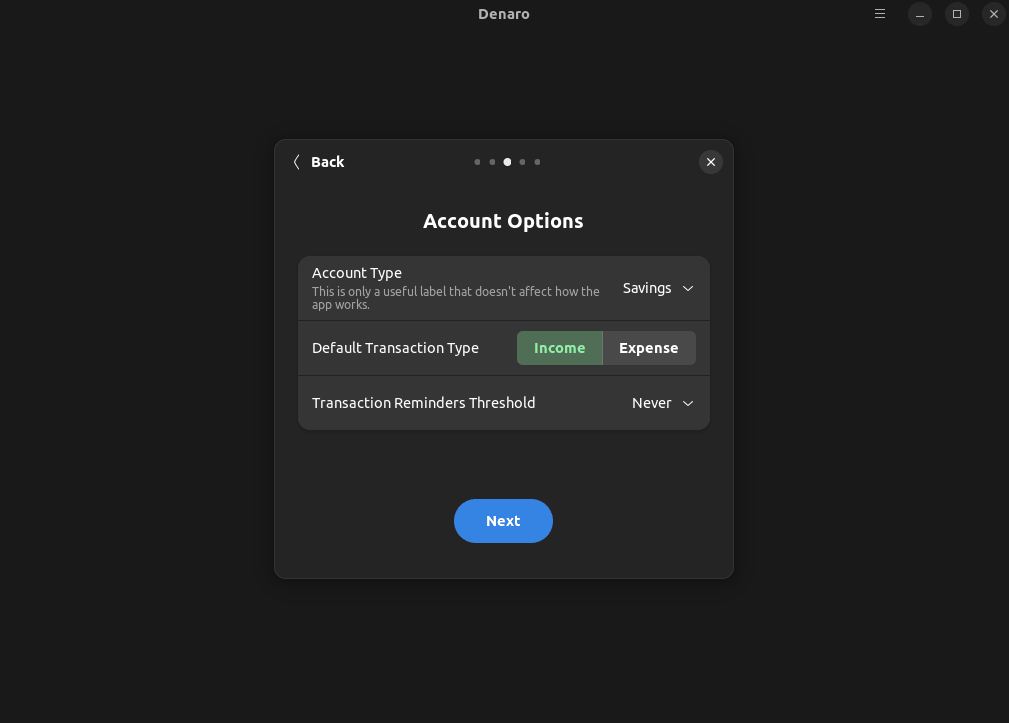Open the hamburger main menu
Screen dimensions: 1009x723
pyautogui.click(x=880, y=14)
